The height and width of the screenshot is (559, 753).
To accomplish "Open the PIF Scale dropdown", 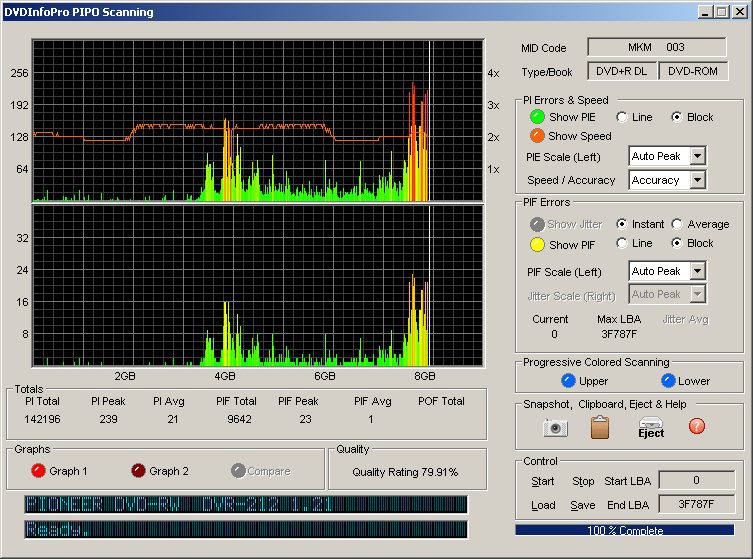I will point(698,271).
